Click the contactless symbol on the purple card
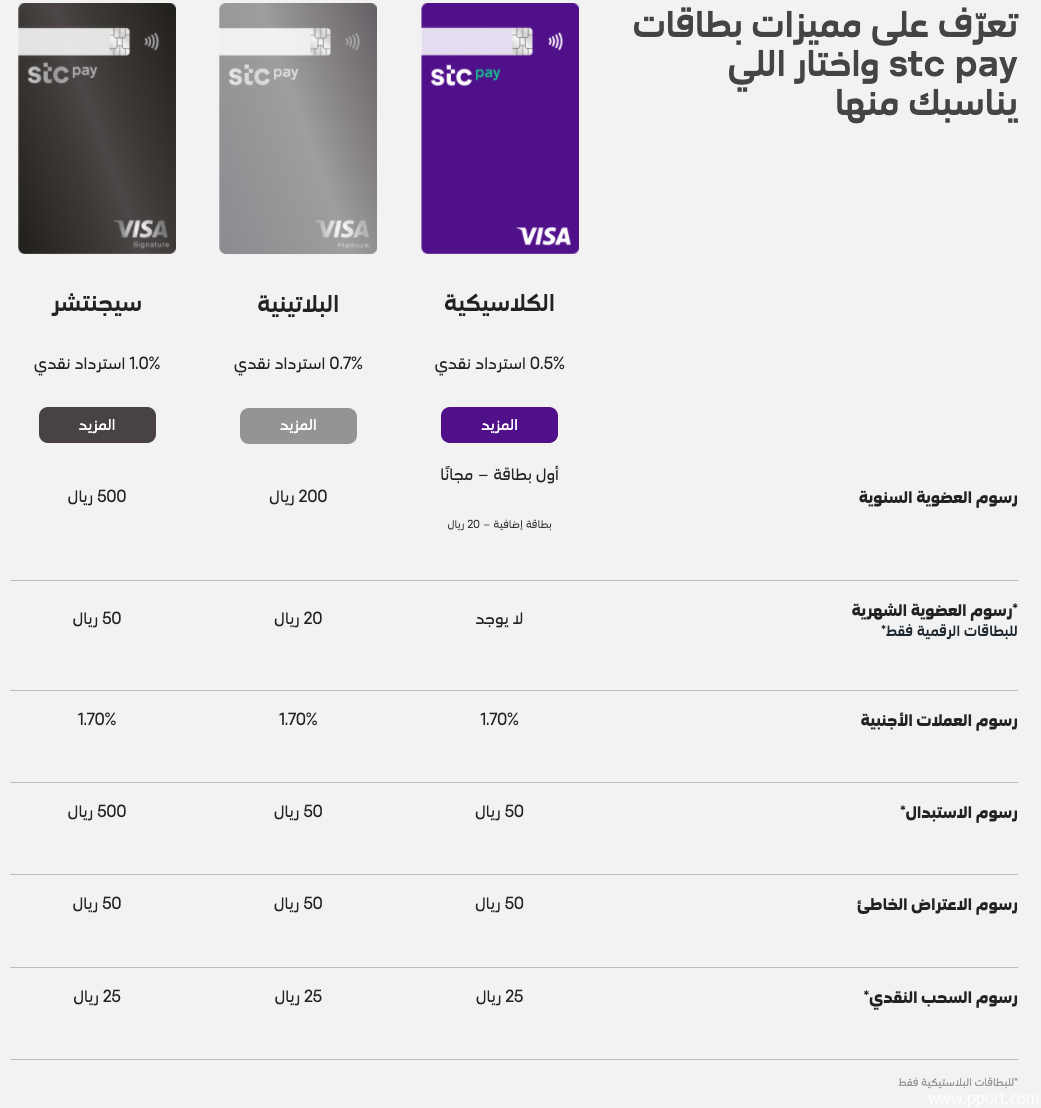Image resolution: width=1041 pixels, height=1108 pixels. [554, 42]
